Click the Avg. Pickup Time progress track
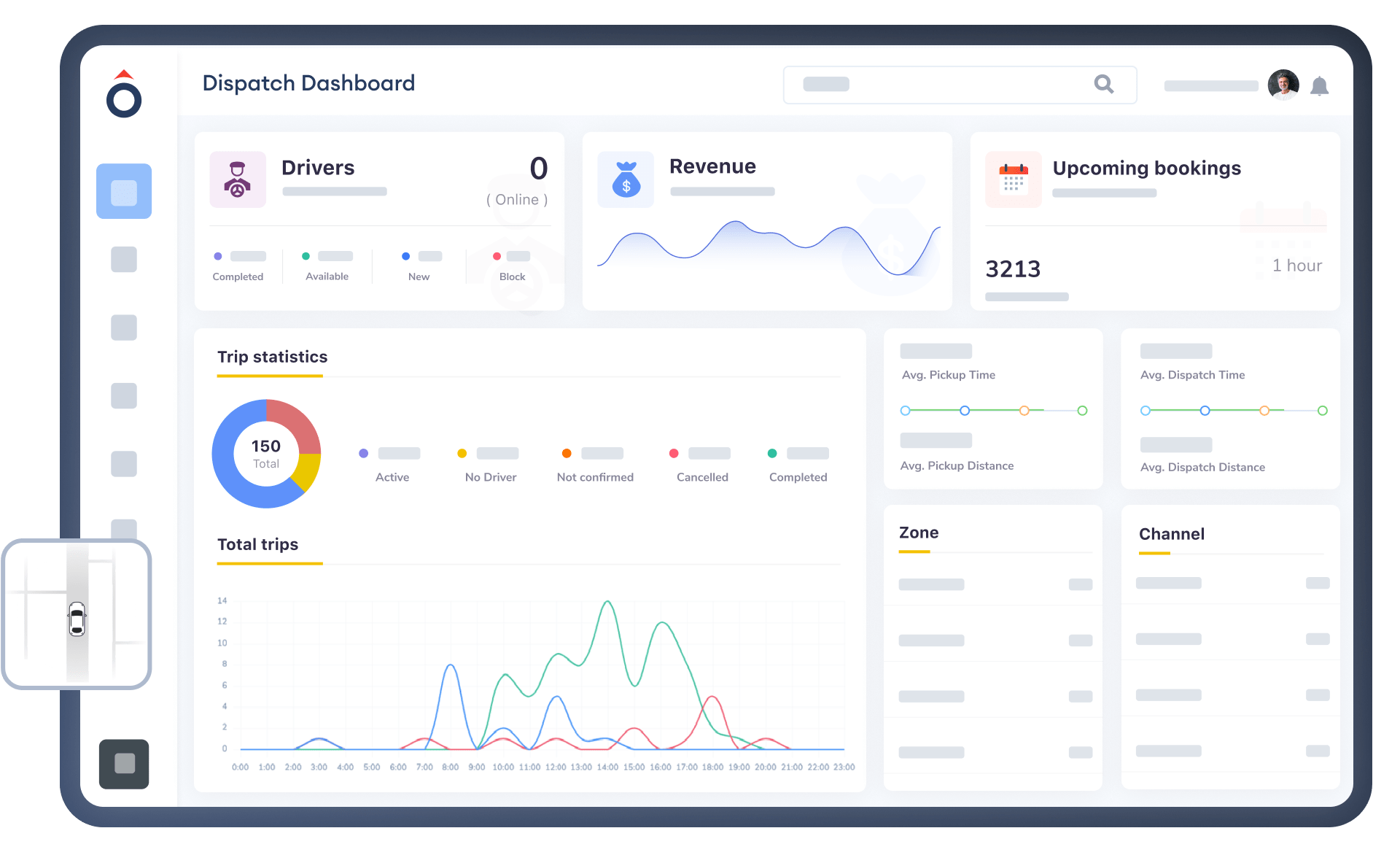The height and width of the screenshot is (855, 1400). coord(993,410)
